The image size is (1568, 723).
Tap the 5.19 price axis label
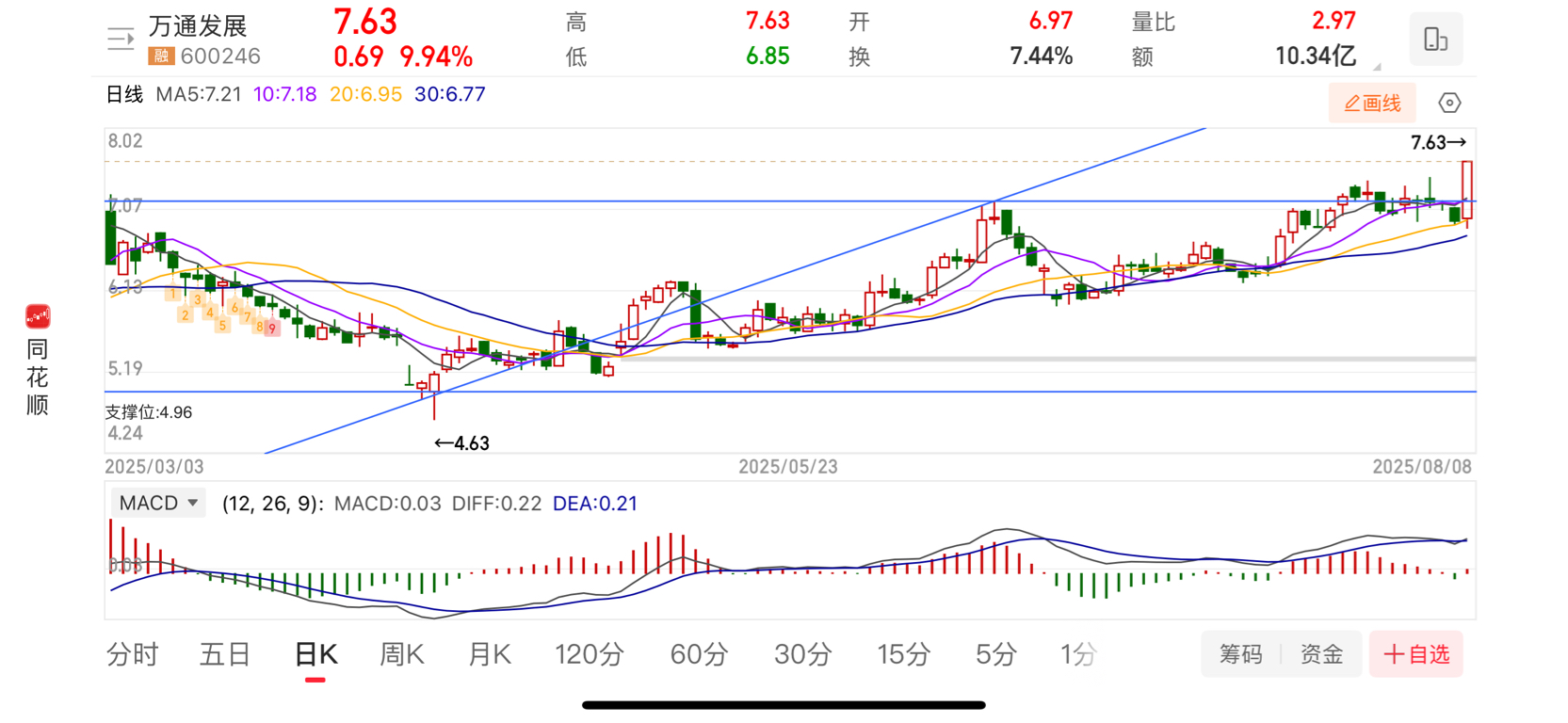pyautogui.click(x=125, y=368)
